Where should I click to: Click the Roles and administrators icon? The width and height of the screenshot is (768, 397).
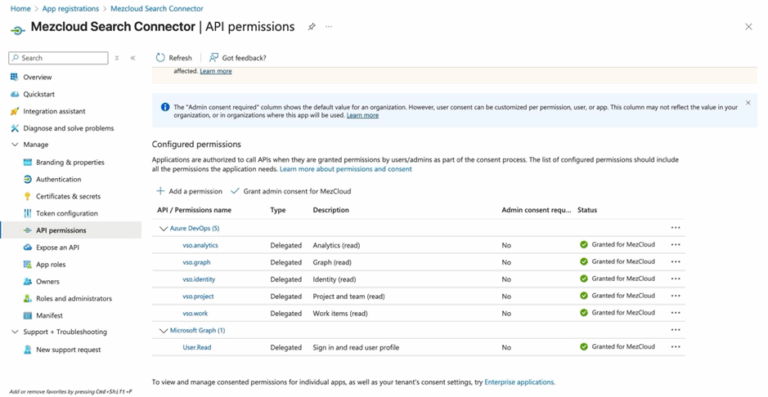[27, 299]
